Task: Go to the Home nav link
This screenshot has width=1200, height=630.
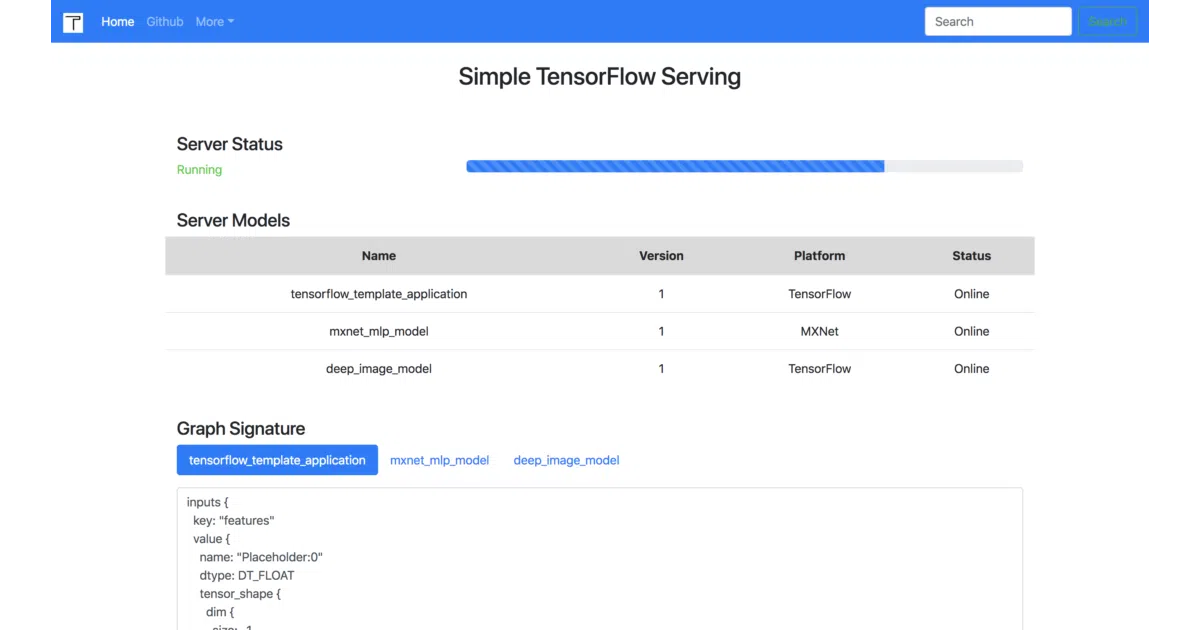Action: [118, 22]
